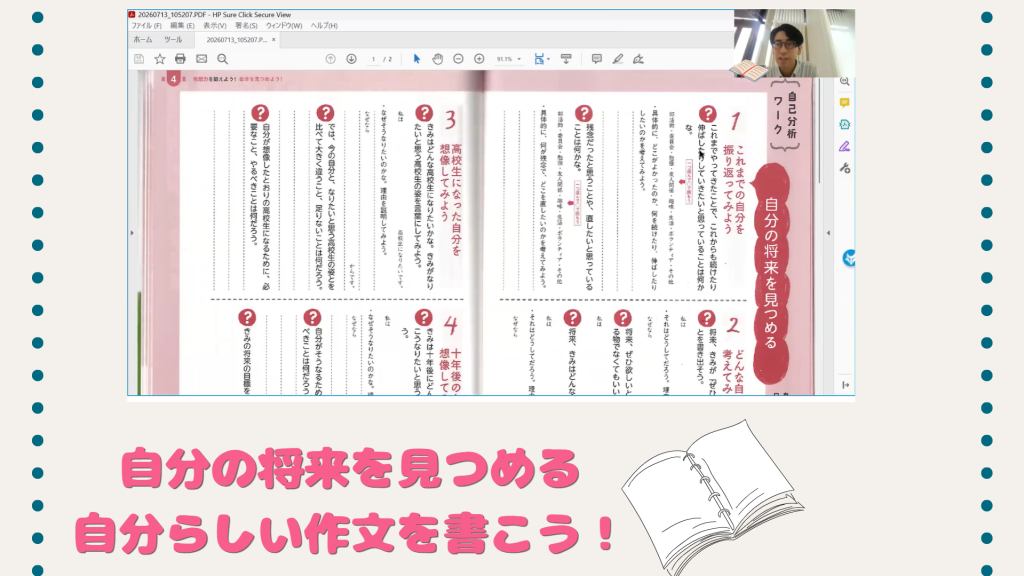Screen dimensions: 1024x576
Task: Click the 自己分析ワーク label on the page
Action: [785, 115]
